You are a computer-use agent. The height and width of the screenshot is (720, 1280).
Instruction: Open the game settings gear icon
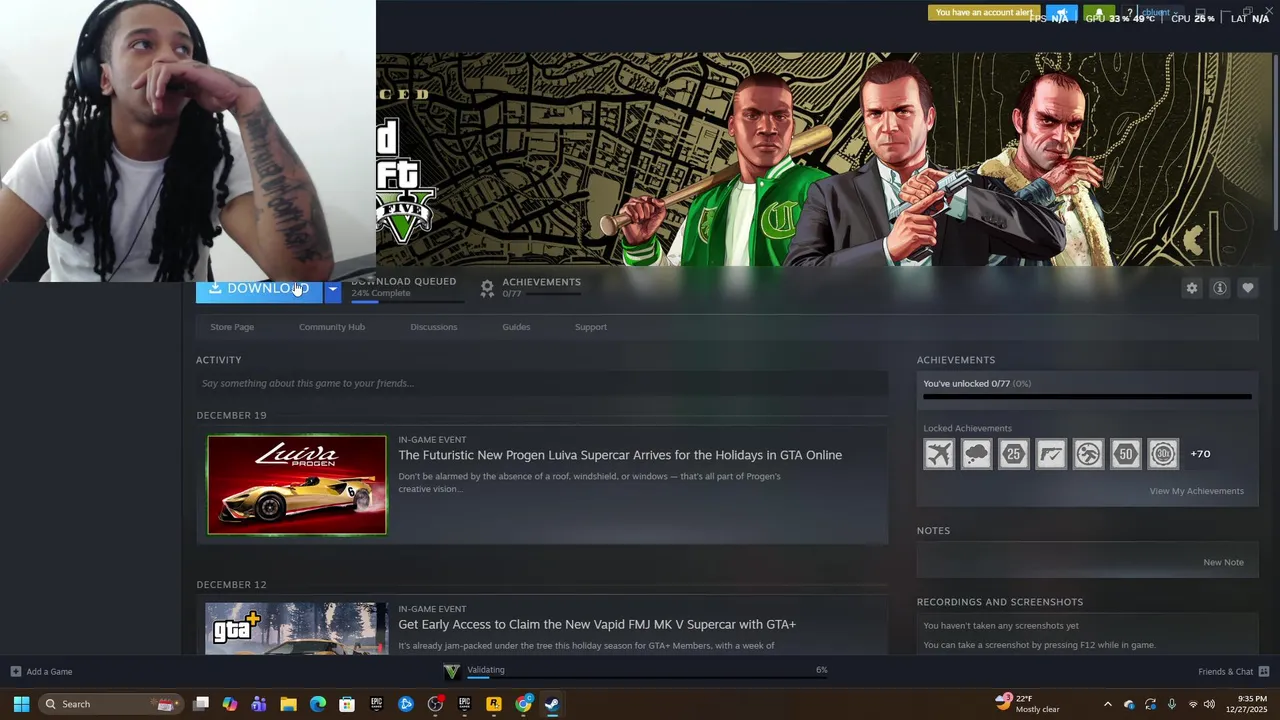pyautogui.click(x=1191, y=288)
